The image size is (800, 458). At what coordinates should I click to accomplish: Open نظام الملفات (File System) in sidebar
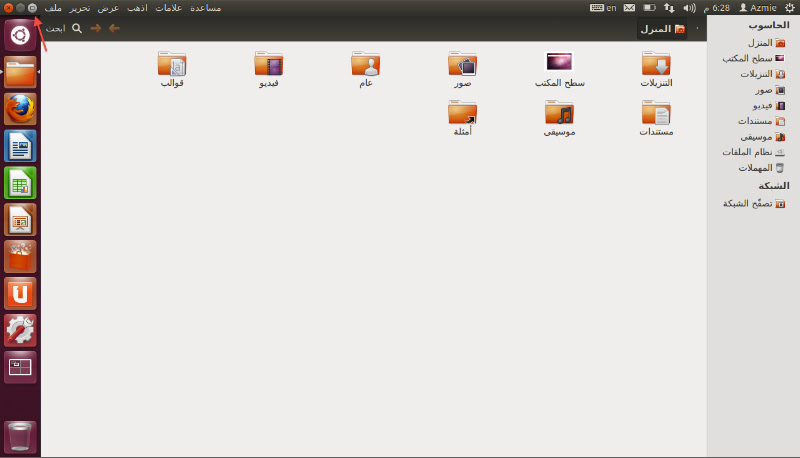click(753, 152)
